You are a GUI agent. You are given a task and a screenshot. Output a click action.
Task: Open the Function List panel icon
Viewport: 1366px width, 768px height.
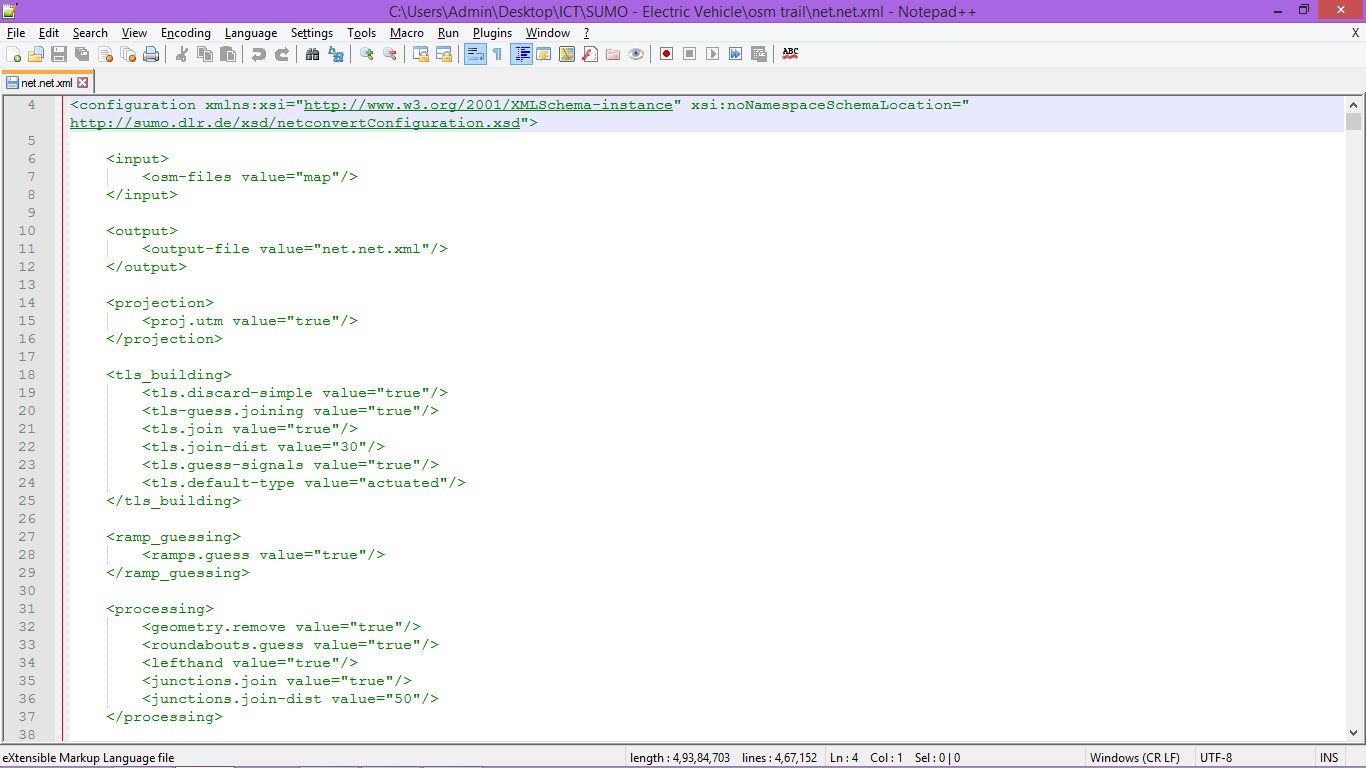coord(590,54)
